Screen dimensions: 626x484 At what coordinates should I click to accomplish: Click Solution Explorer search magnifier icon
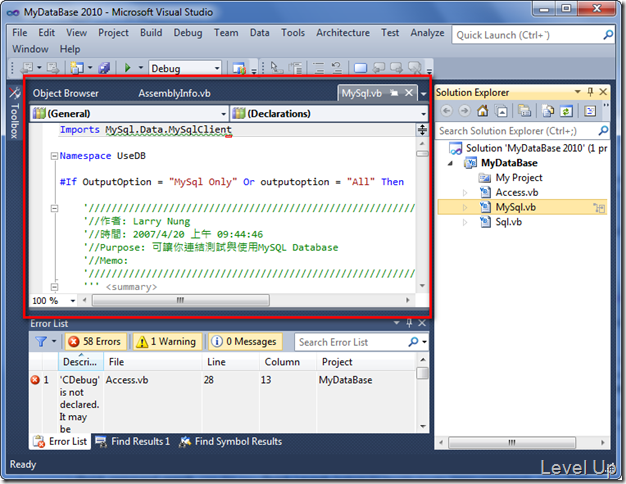tap(603, 131)
